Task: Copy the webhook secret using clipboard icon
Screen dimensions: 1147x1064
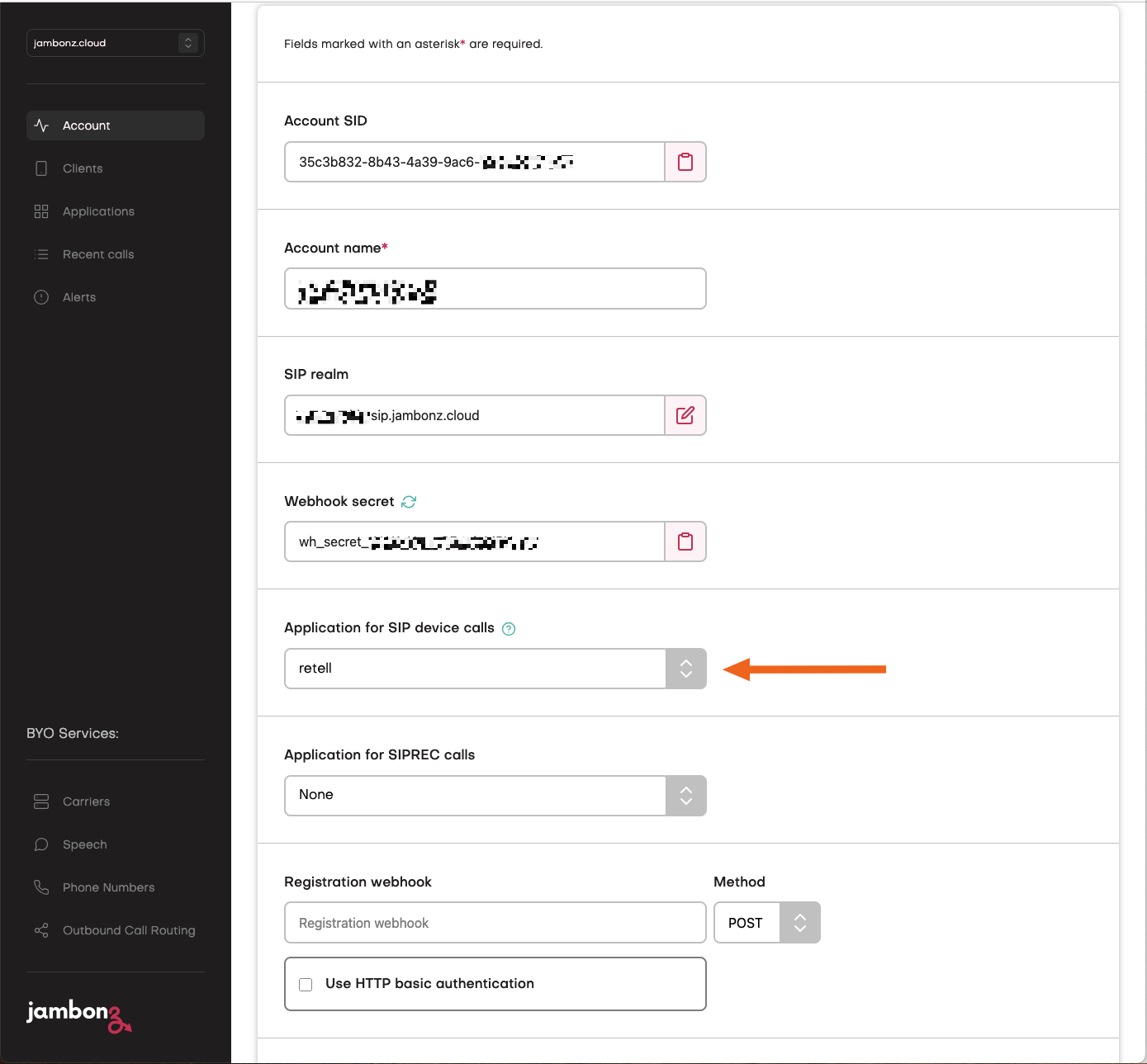Action: tap(685, 541)
